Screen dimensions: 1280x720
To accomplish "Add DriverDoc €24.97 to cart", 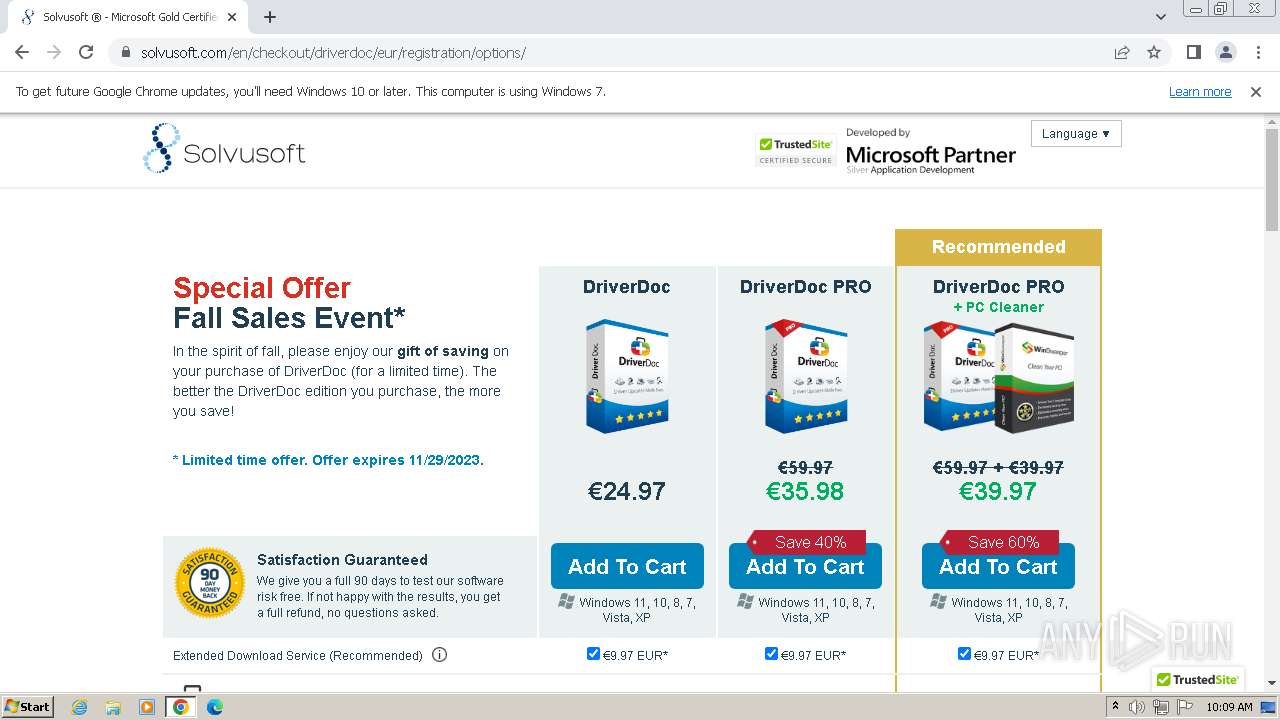I will click(x=627, y=567).
